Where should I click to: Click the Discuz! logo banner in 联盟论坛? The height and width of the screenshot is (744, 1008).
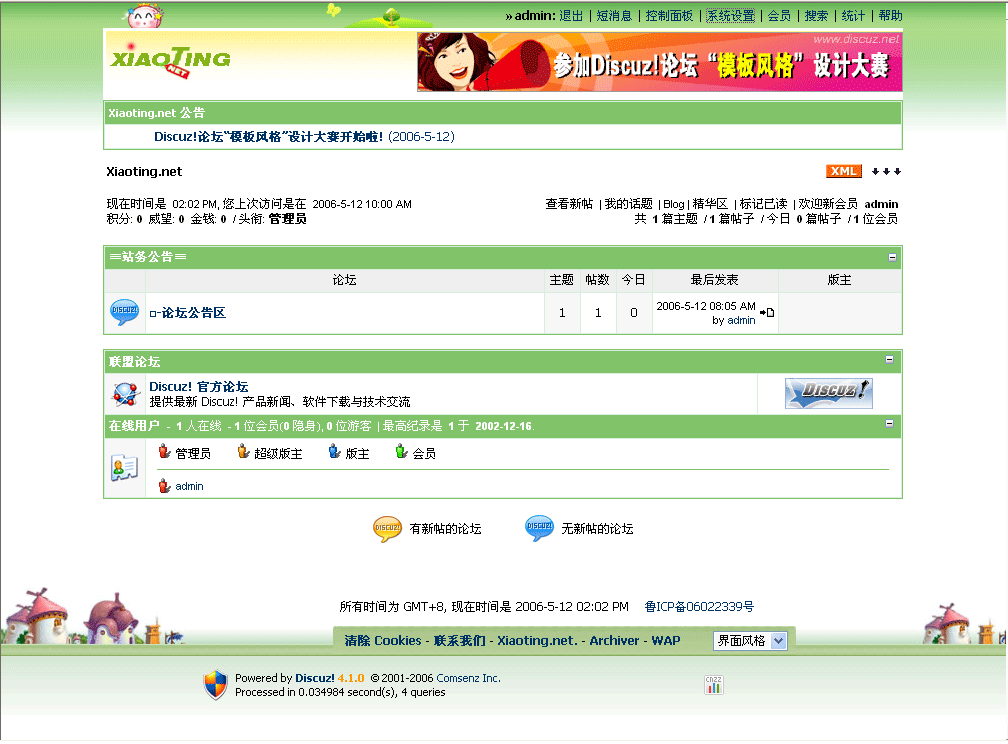coord(829,394)
